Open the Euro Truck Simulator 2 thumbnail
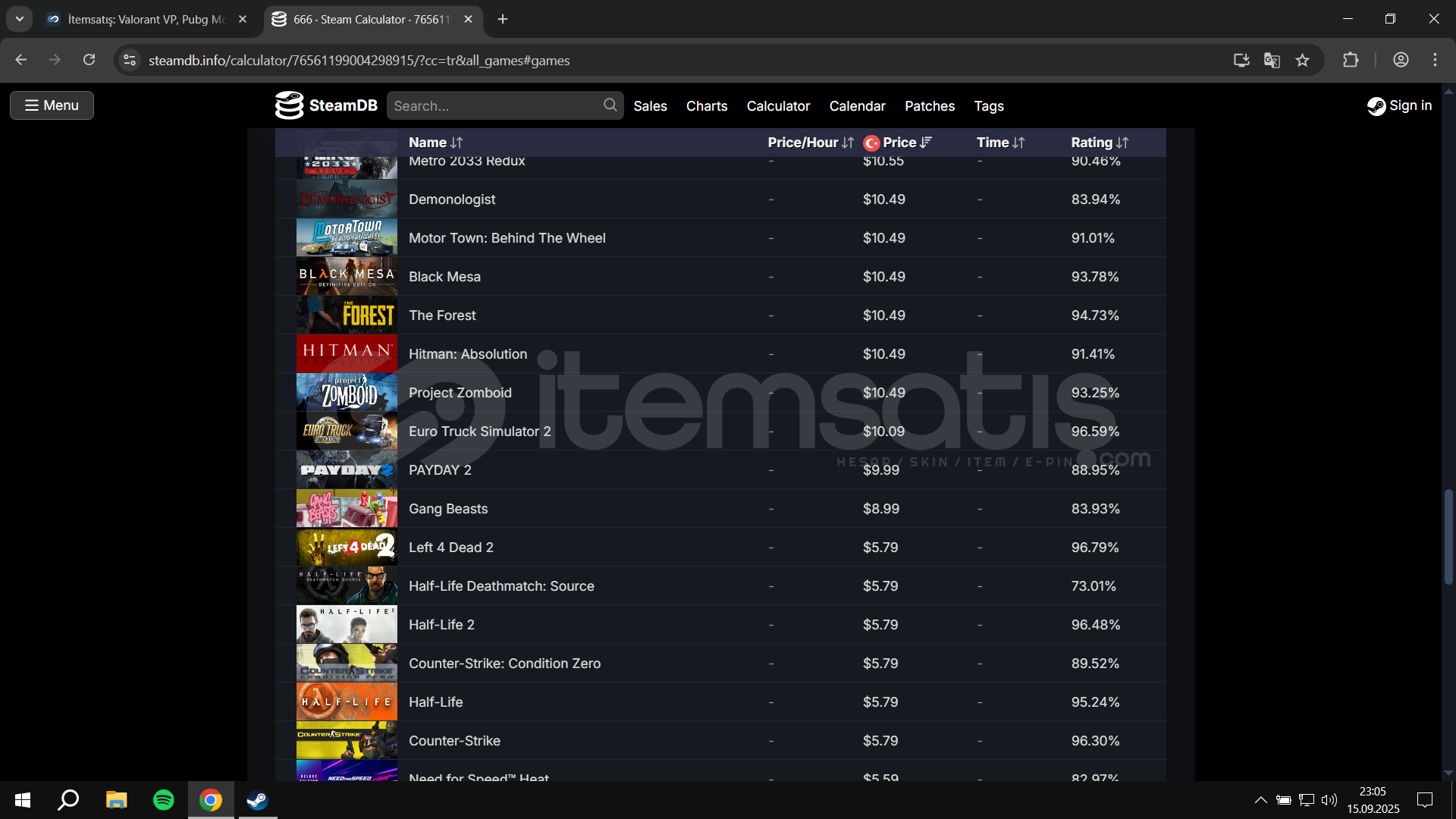 [x=347, y=431]
